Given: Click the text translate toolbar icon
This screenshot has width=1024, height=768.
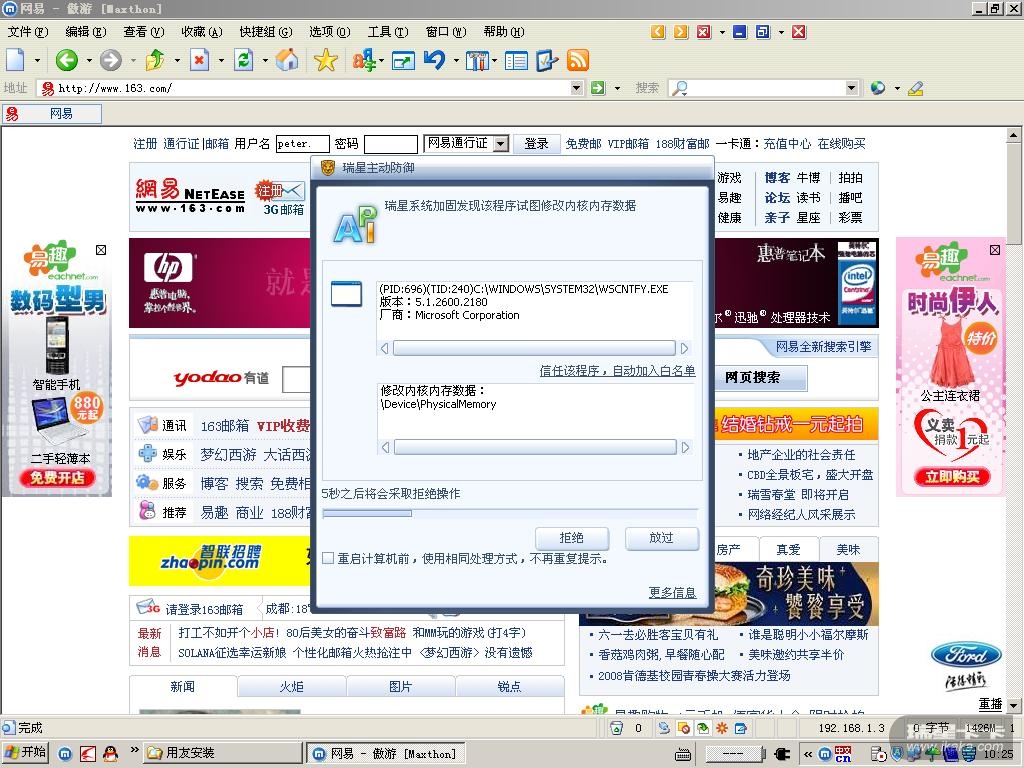Looking at the screenshot, I should pyautogui.click(x=364, y=61).
